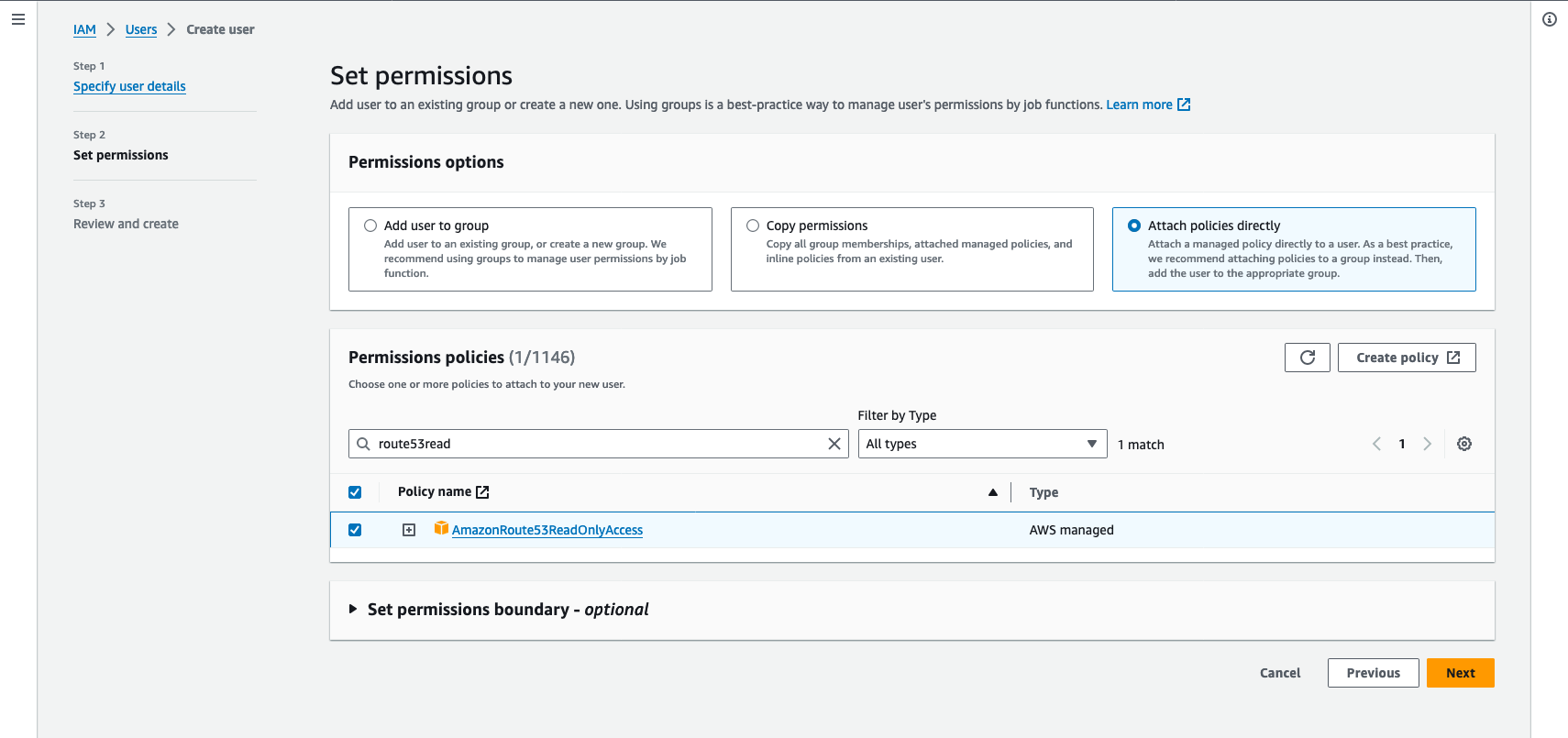Viewport: 1568px width, 738px height.
Task: Go to IAM breadcrumb
Action: pyautogui.click(x=84, y=29)
